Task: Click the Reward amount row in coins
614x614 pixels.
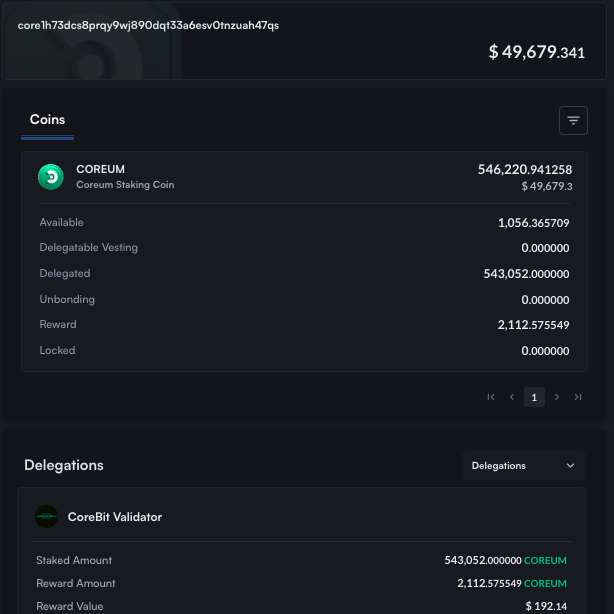Action: 304,325
